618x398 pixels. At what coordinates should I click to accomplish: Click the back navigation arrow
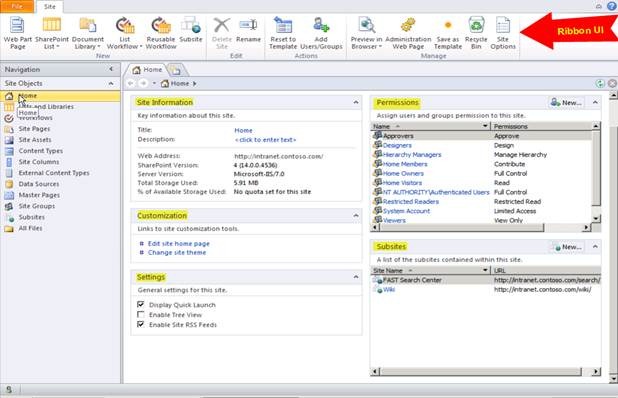(x=131, y=84)
